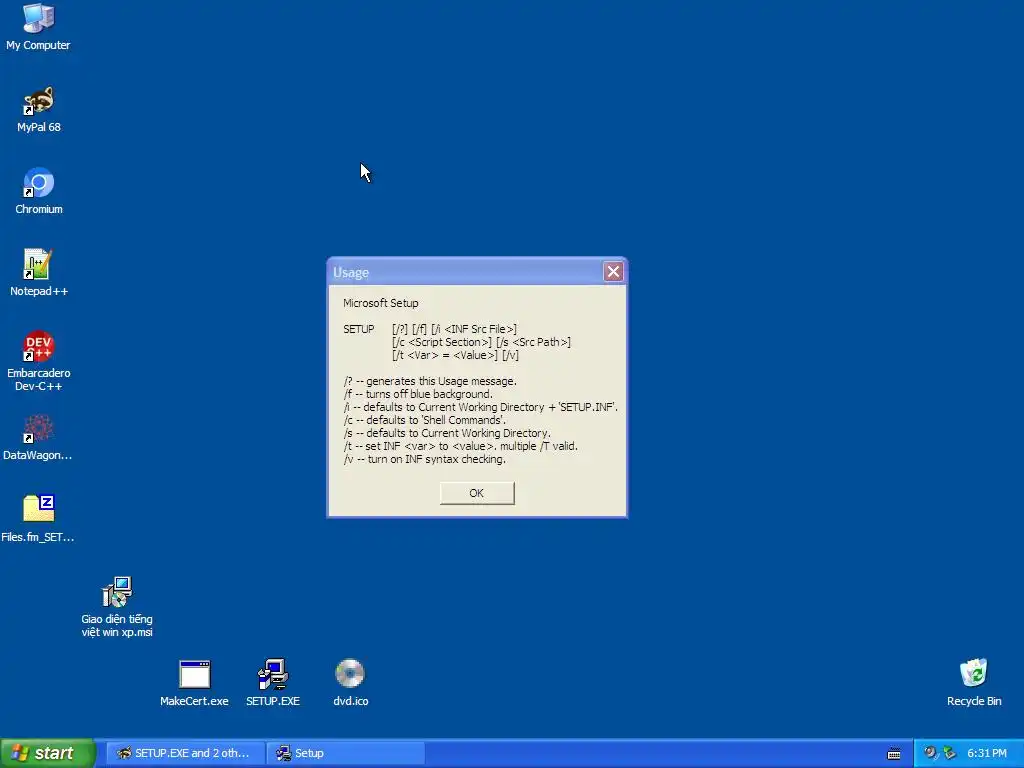
Task: Click the '/v -- turn on INF syntax checking.' line
Action: point(424,459)
